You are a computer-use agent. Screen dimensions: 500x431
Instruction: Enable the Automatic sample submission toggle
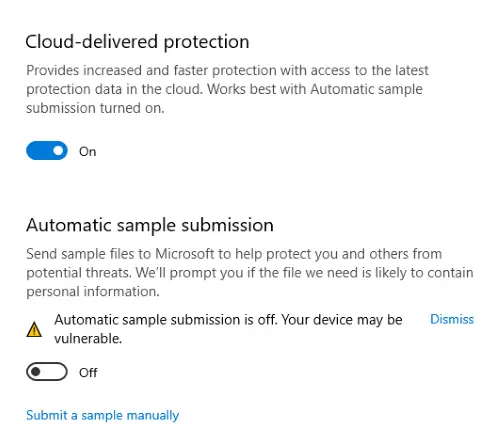[x=47, y=371]
